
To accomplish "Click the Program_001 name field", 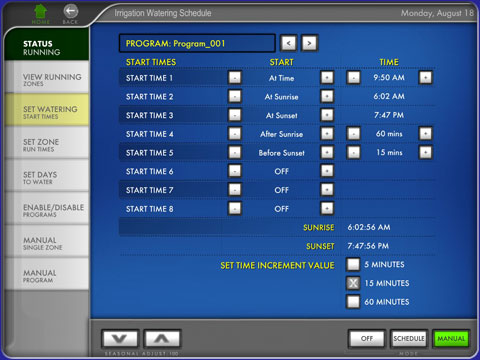I will coord(197,43).
